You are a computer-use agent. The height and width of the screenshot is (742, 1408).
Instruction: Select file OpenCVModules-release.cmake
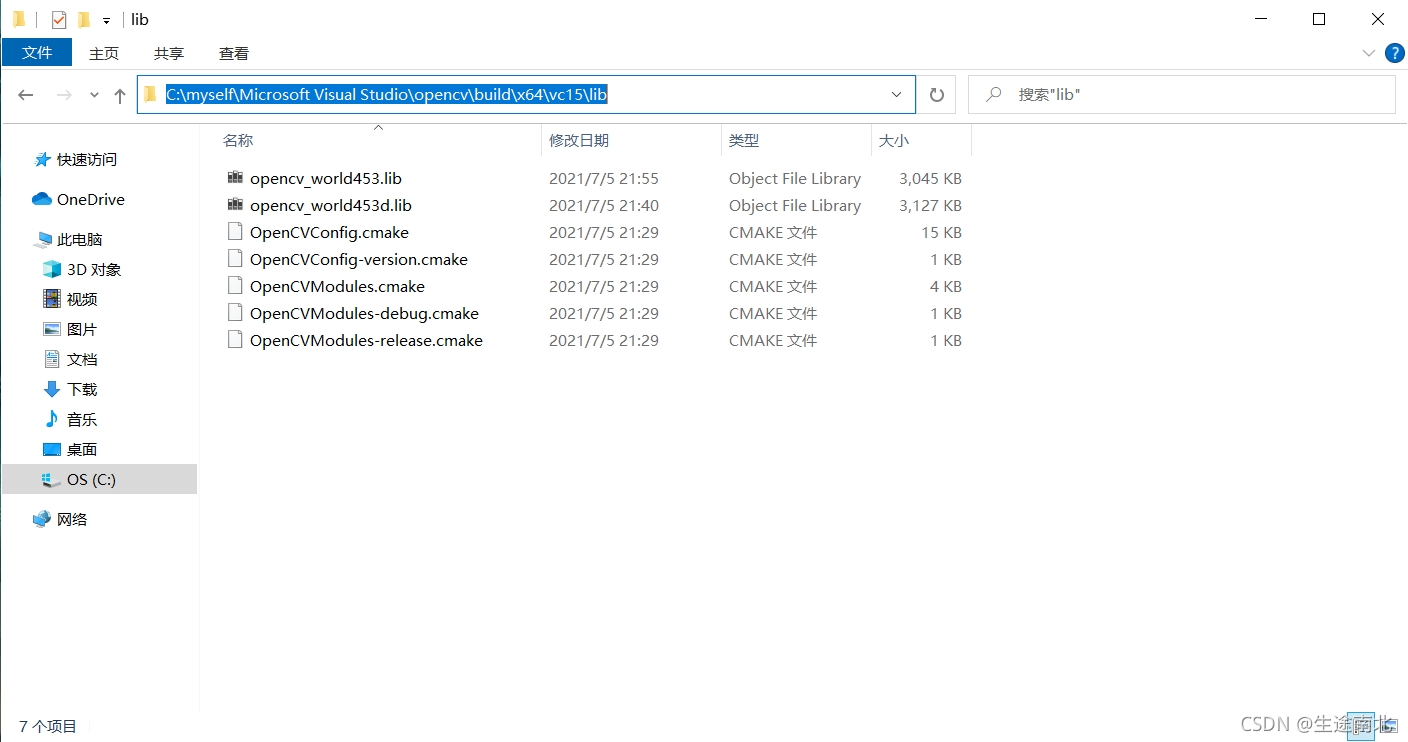(366, 341)
